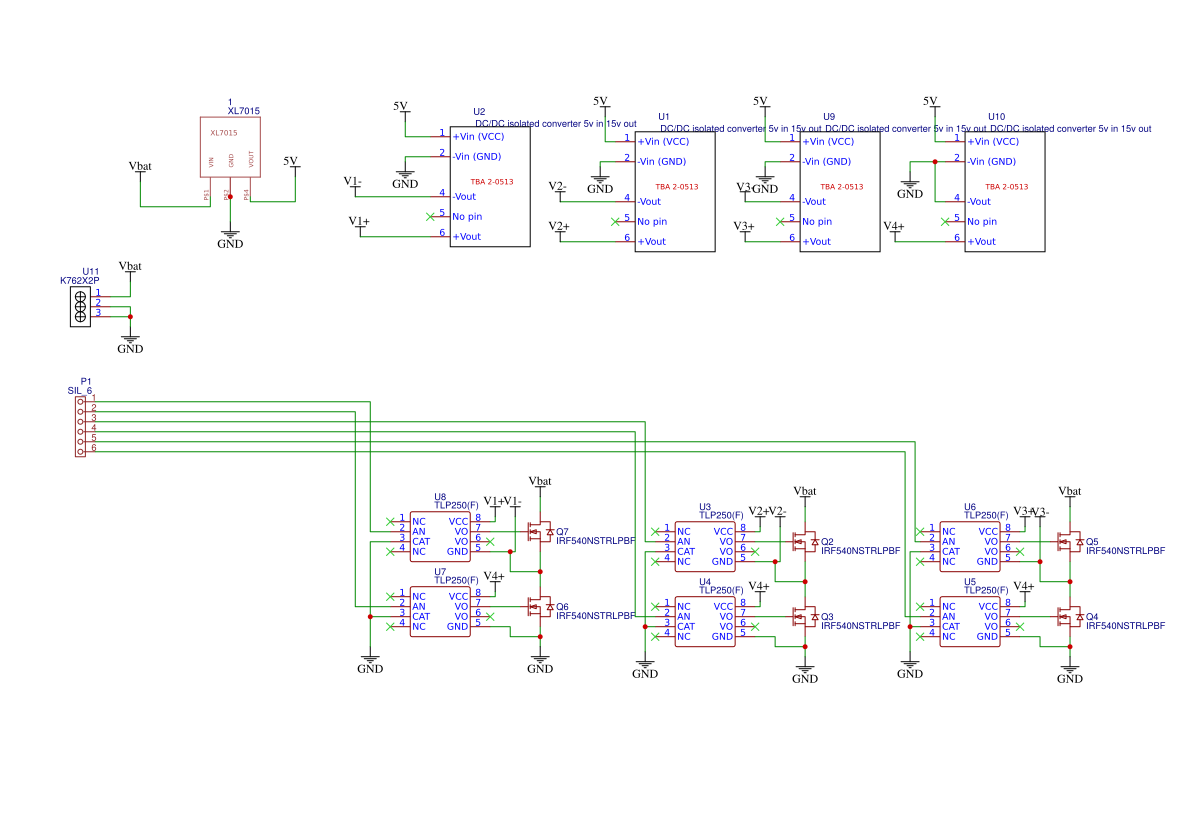1177x827 pixels.
Task: Click the Q7 MOSFET symbol
Action: point(541,532)
